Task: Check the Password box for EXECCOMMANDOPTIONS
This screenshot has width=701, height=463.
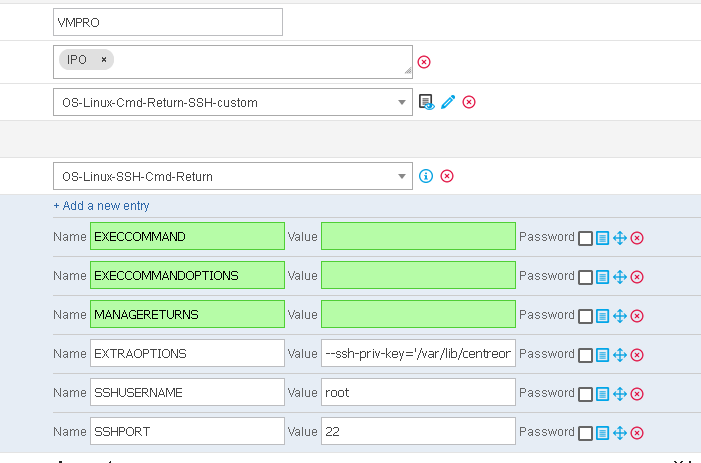Action: pyautogui.click(x=585, y=277)
